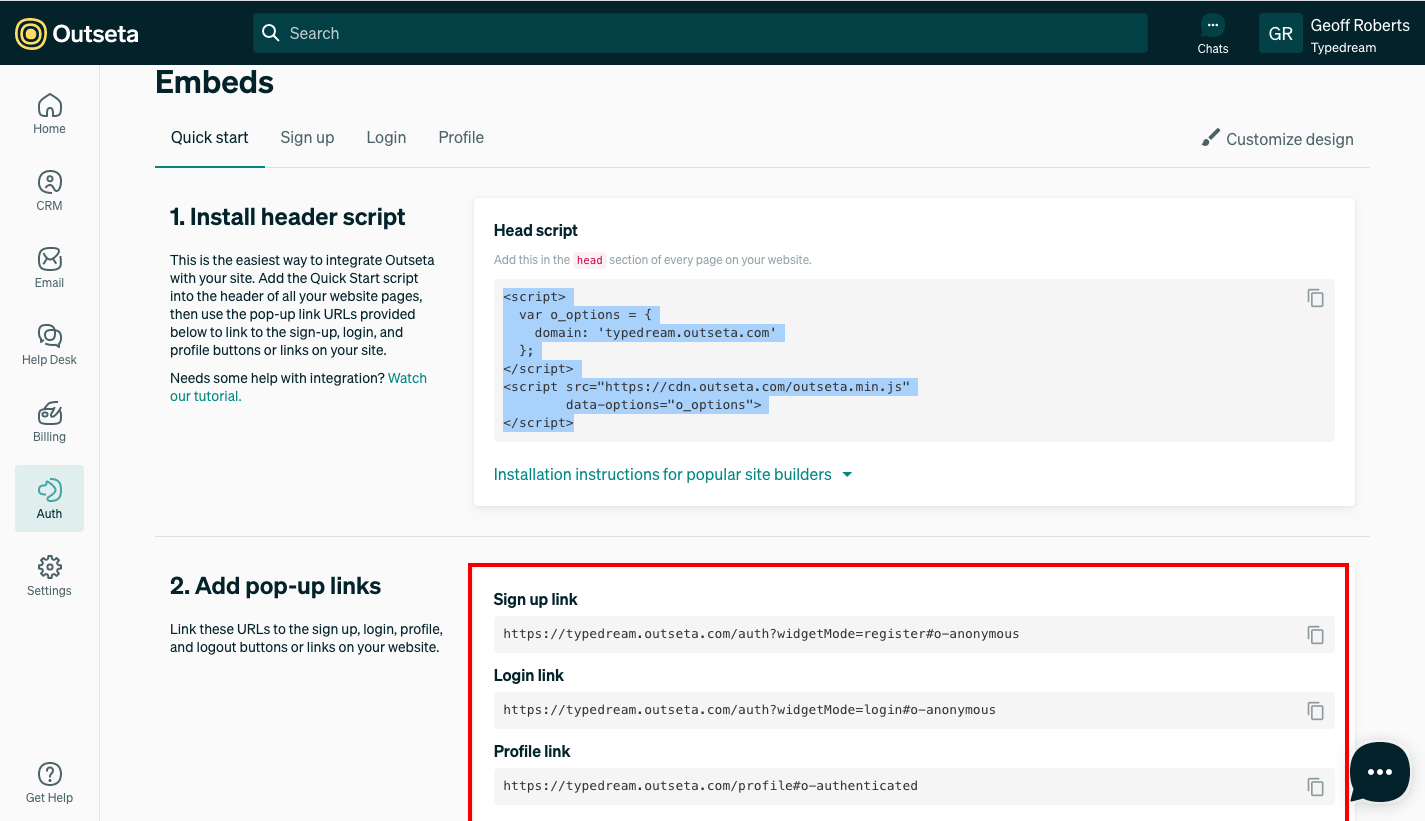
Task: Click the 'Typedream' account name text
Action: pyautogui.click(x=1343, y=48)
